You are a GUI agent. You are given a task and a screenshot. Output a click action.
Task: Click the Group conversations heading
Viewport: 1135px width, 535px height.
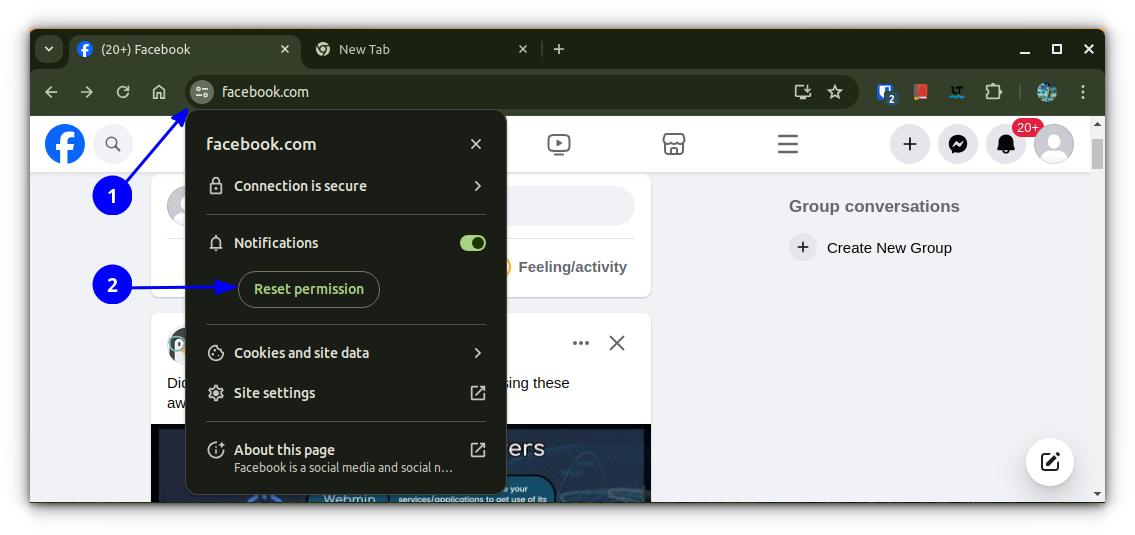coord(874,206)
